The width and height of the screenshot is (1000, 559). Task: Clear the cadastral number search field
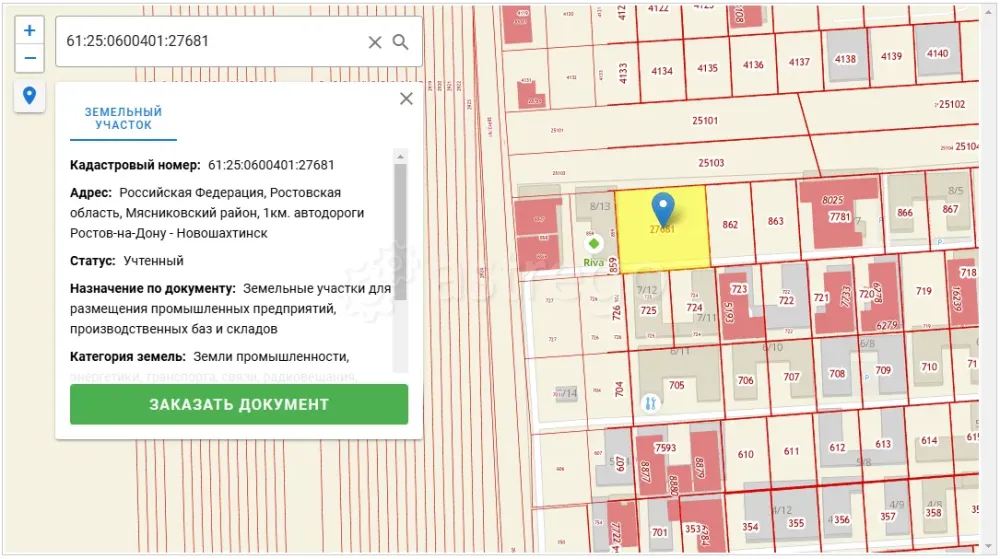click(375, 42)
